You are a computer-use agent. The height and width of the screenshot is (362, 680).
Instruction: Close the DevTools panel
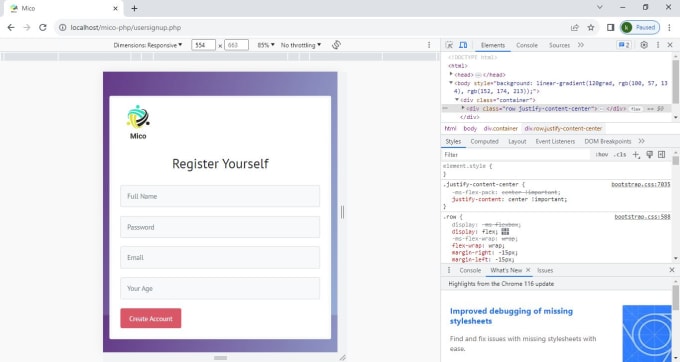click(x=670, y=45)
